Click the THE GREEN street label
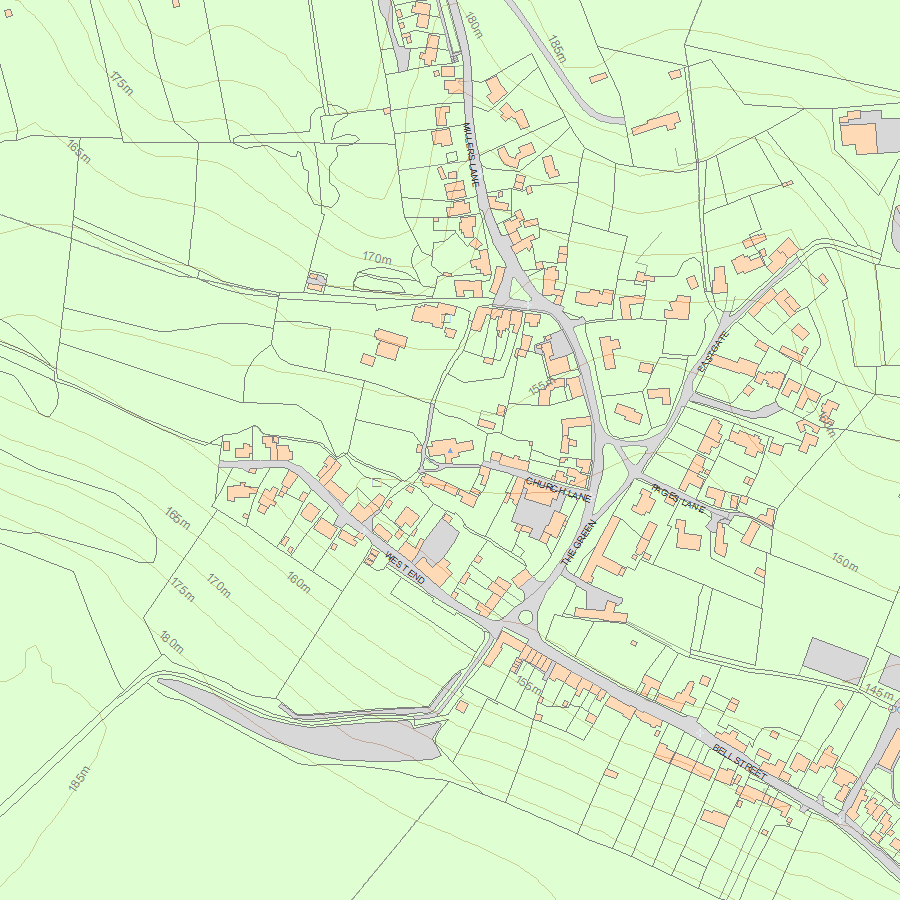This screenshot has width=900, height=900. pyautogui.click(x=579, y=542)
